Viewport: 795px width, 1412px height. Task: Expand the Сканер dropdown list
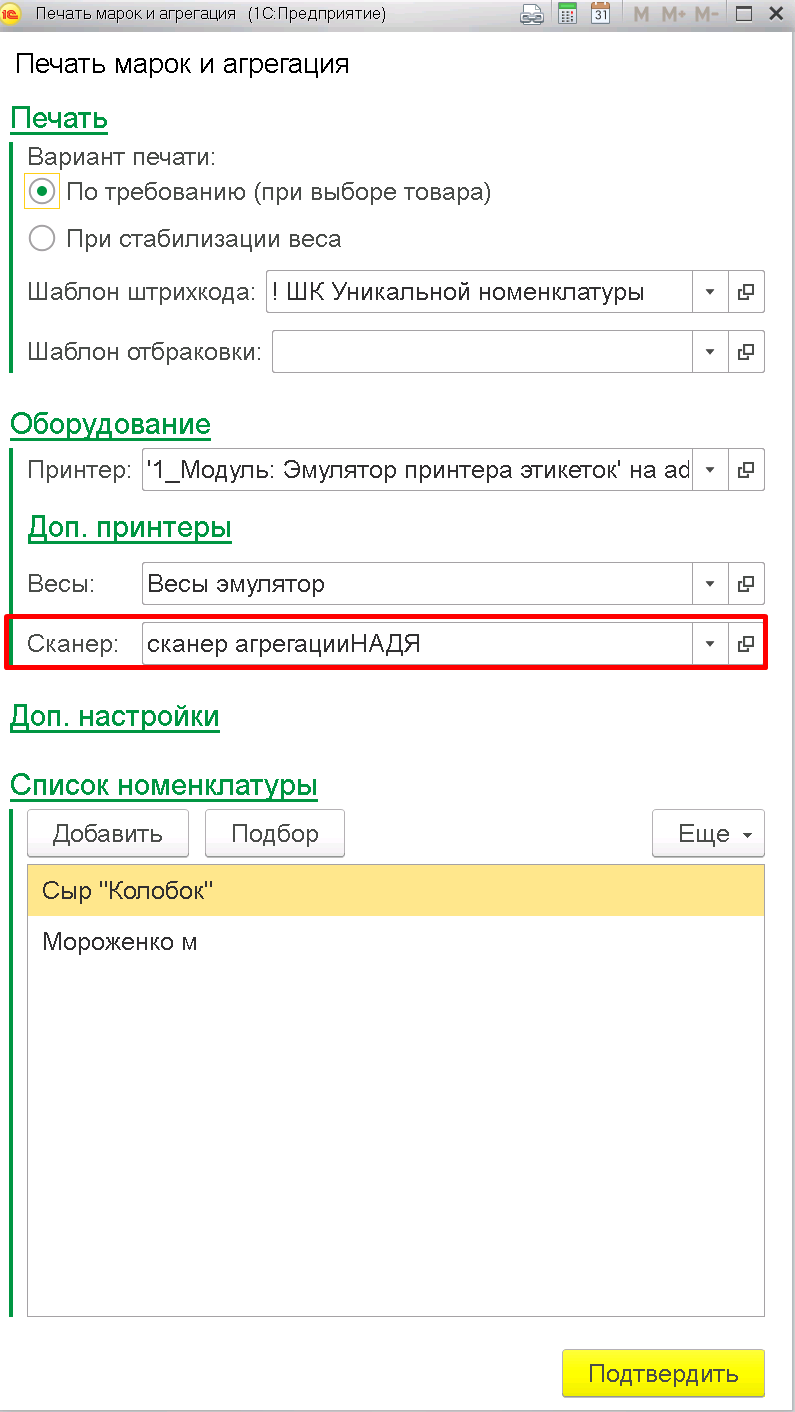[x=710, y=644]
